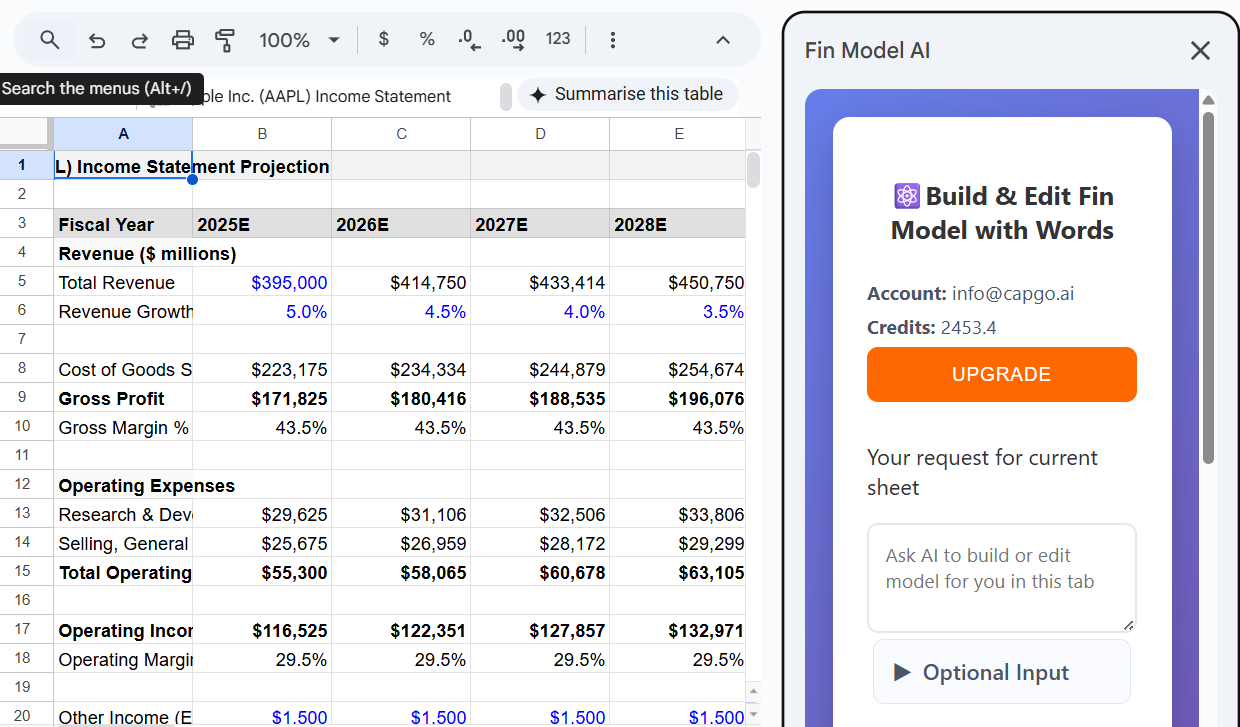
Task: Apply percent format icon
Action: pyautogui.click(x=427, y=39)
